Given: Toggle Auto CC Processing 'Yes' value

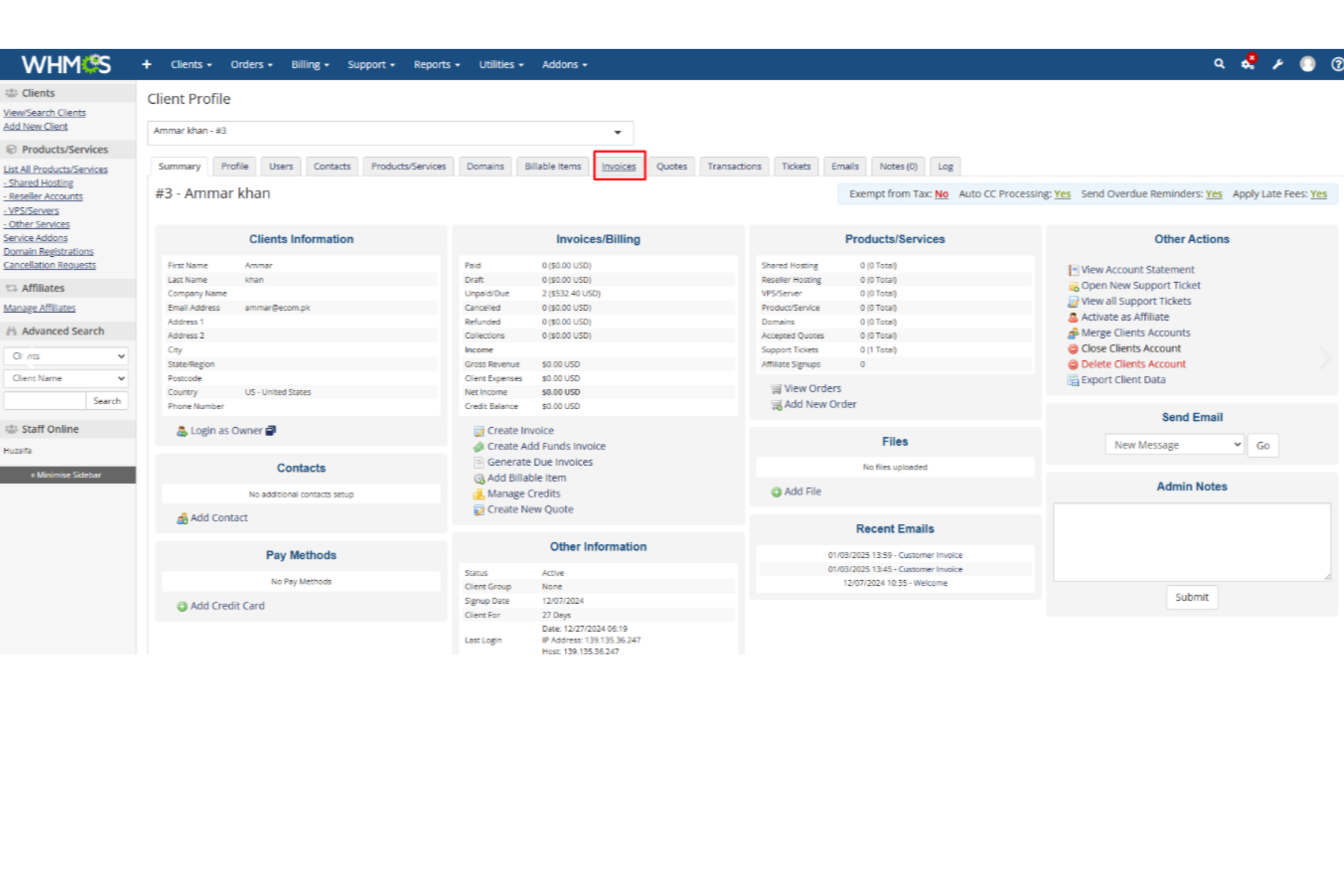Looking at the screenshot, I should click(x=1062, y=194).
